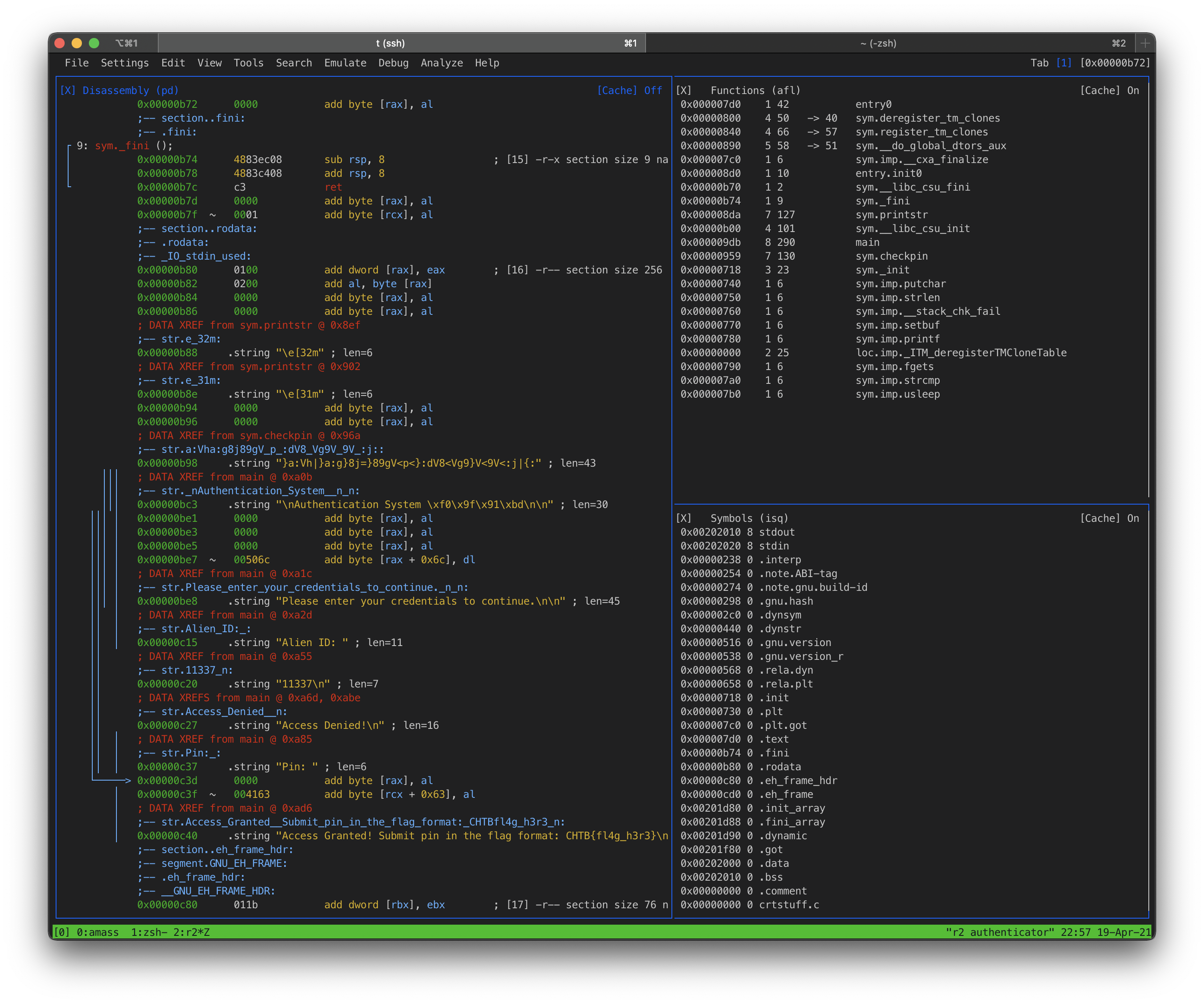Add a new terminal tab with plus
The image size is (1204, 1004).
[1145, 43]
